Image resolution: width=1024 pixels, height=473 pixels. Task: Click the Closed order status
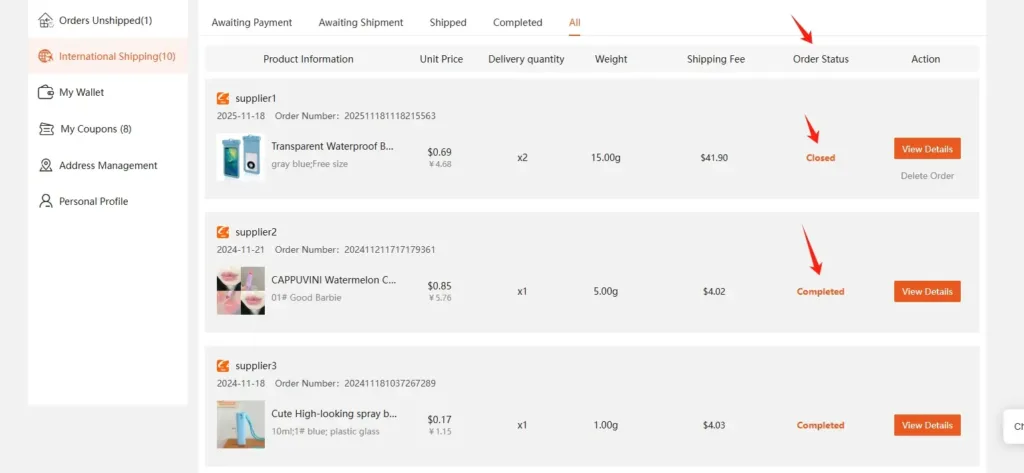tap(820, 157)
